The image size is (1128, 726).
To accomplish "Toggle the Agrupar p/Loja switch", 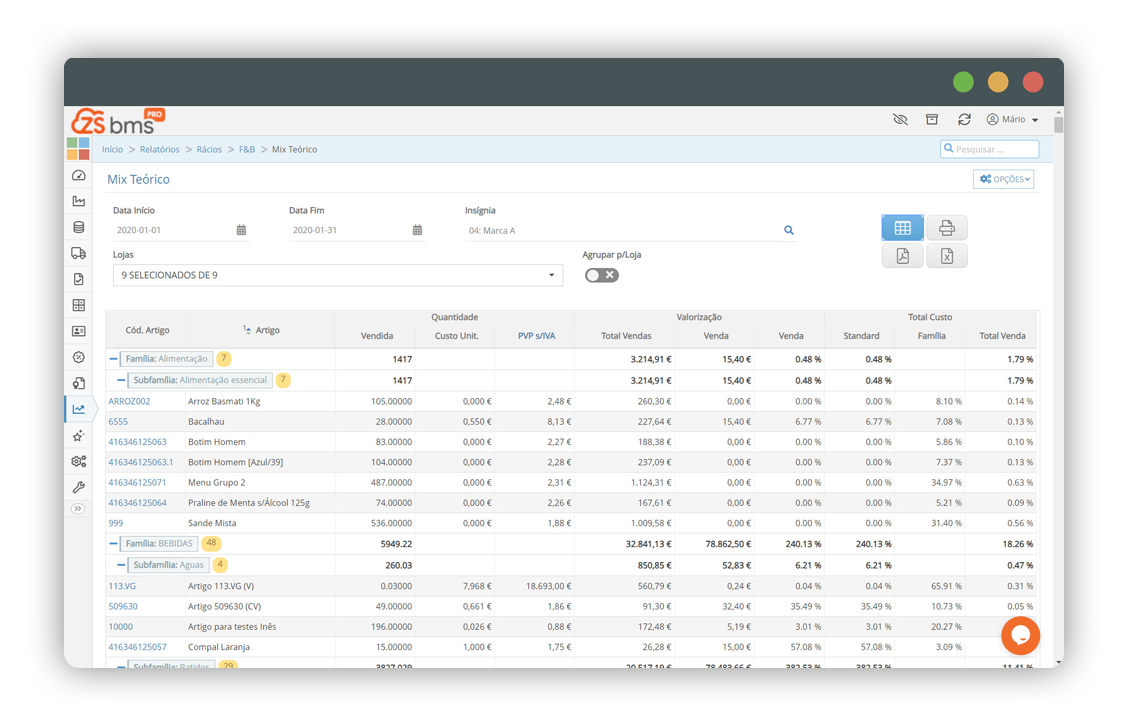I will [601, 275].
